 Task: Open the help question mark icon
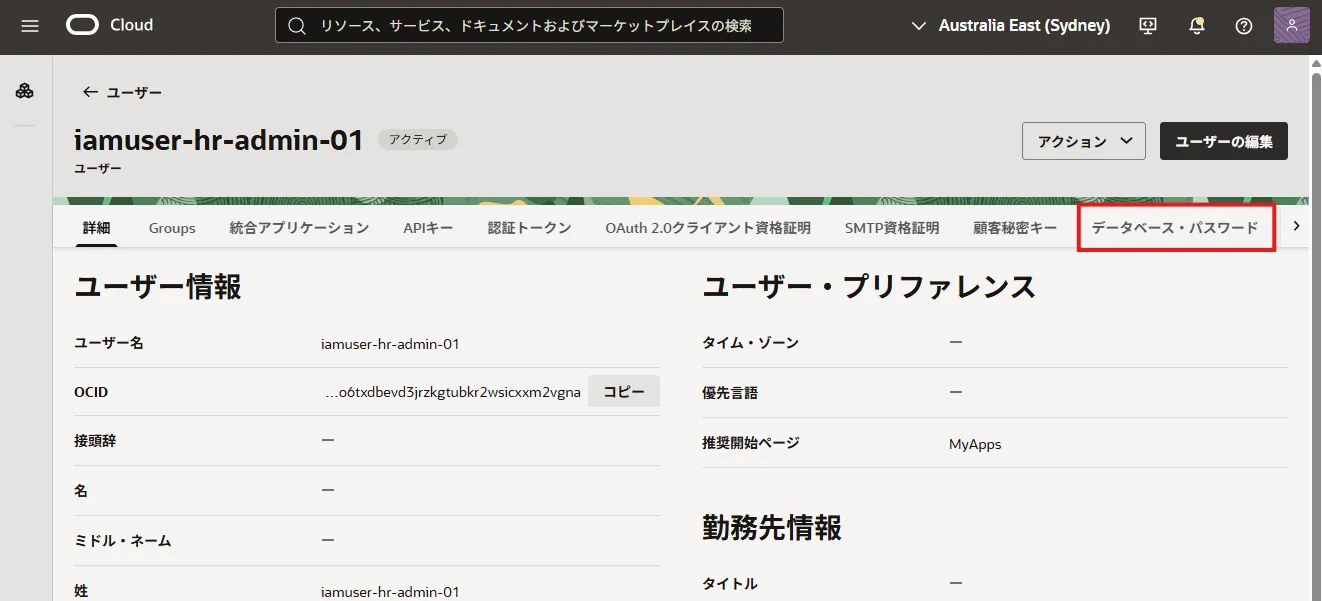[x=1244, y=26]
